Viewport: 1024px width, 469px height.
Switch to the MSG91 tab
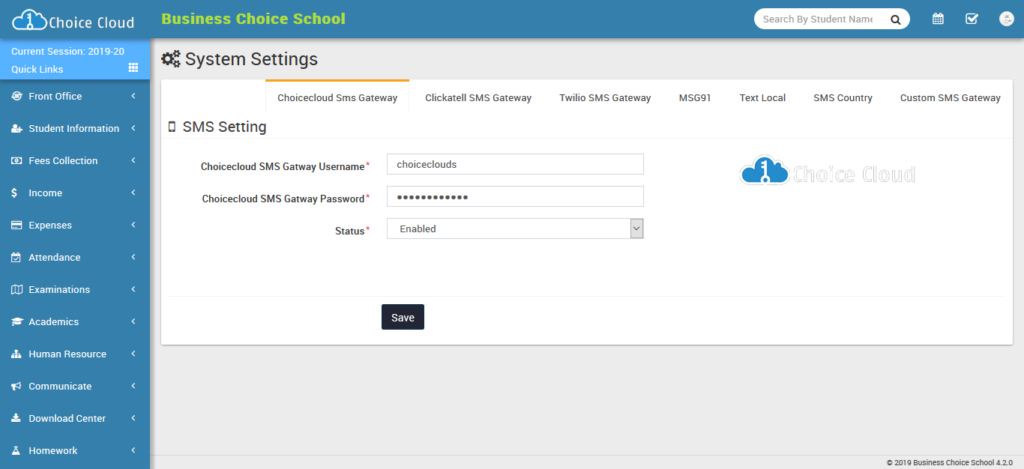click(x=695, y=98)
